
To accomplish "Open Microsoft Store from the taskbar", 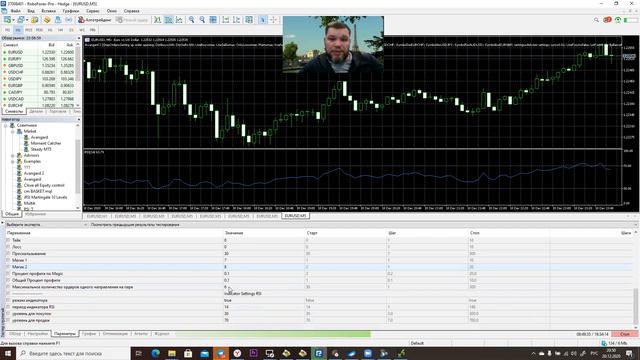I will (x=188, y=353).
